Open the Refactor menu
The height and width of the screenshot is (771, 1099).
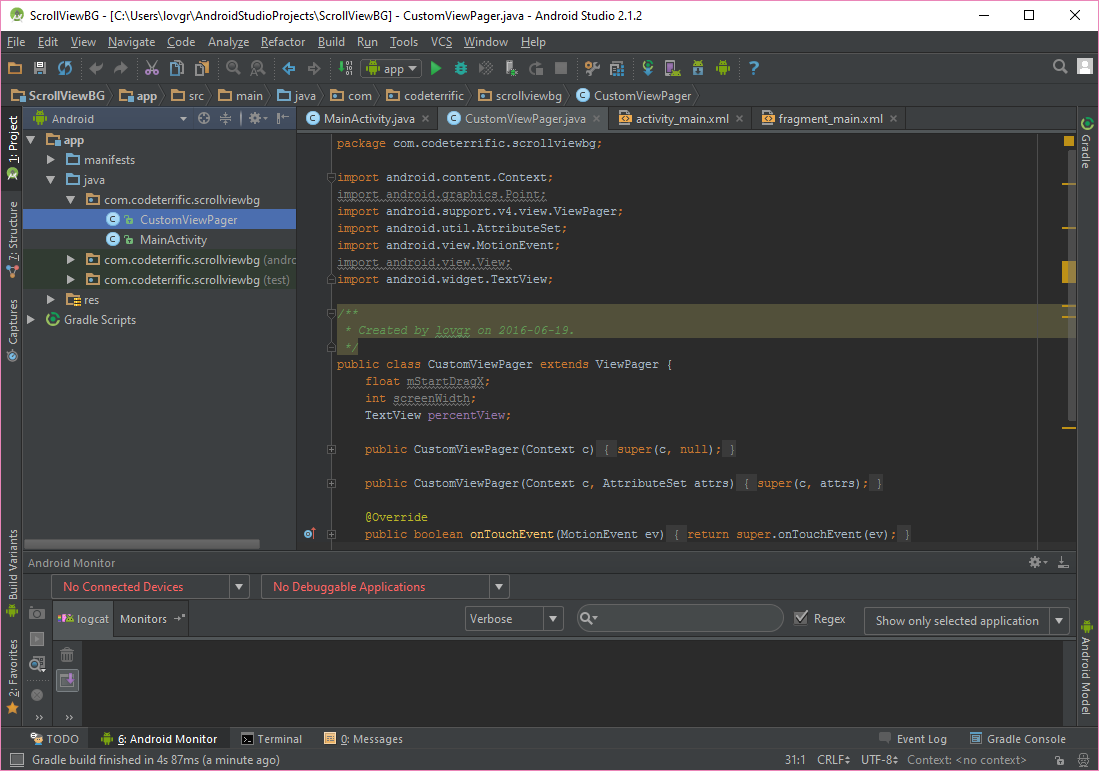click(282, 42)
